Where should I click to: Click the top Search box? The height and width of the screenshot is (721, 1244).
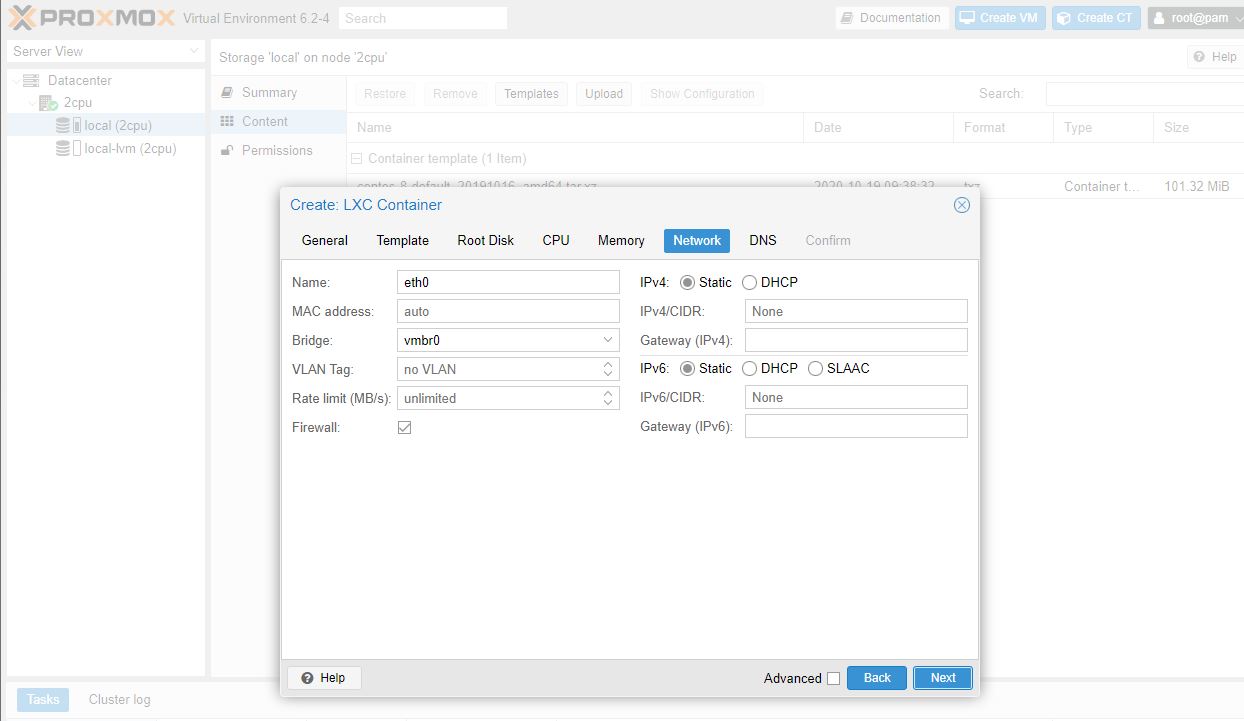[423, 18]
